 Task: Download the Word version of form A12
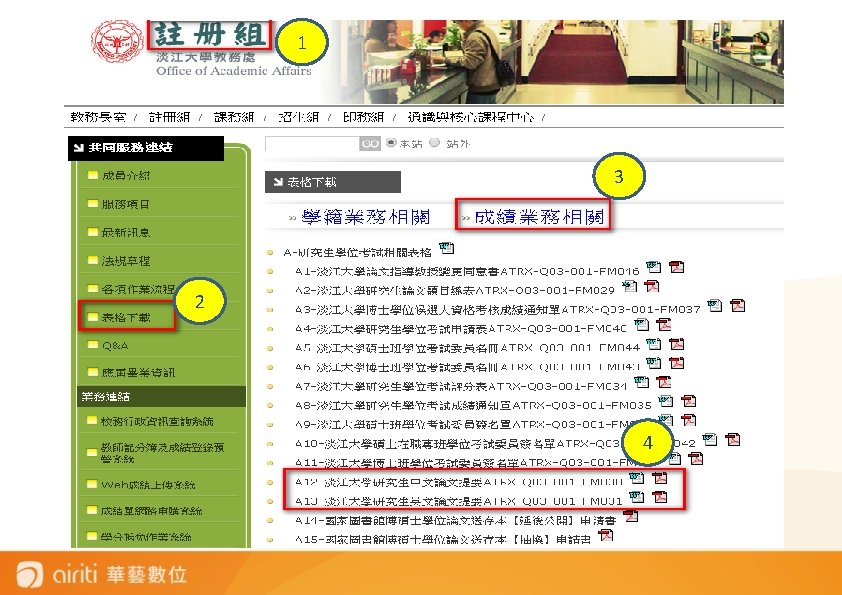pos(637,478)
